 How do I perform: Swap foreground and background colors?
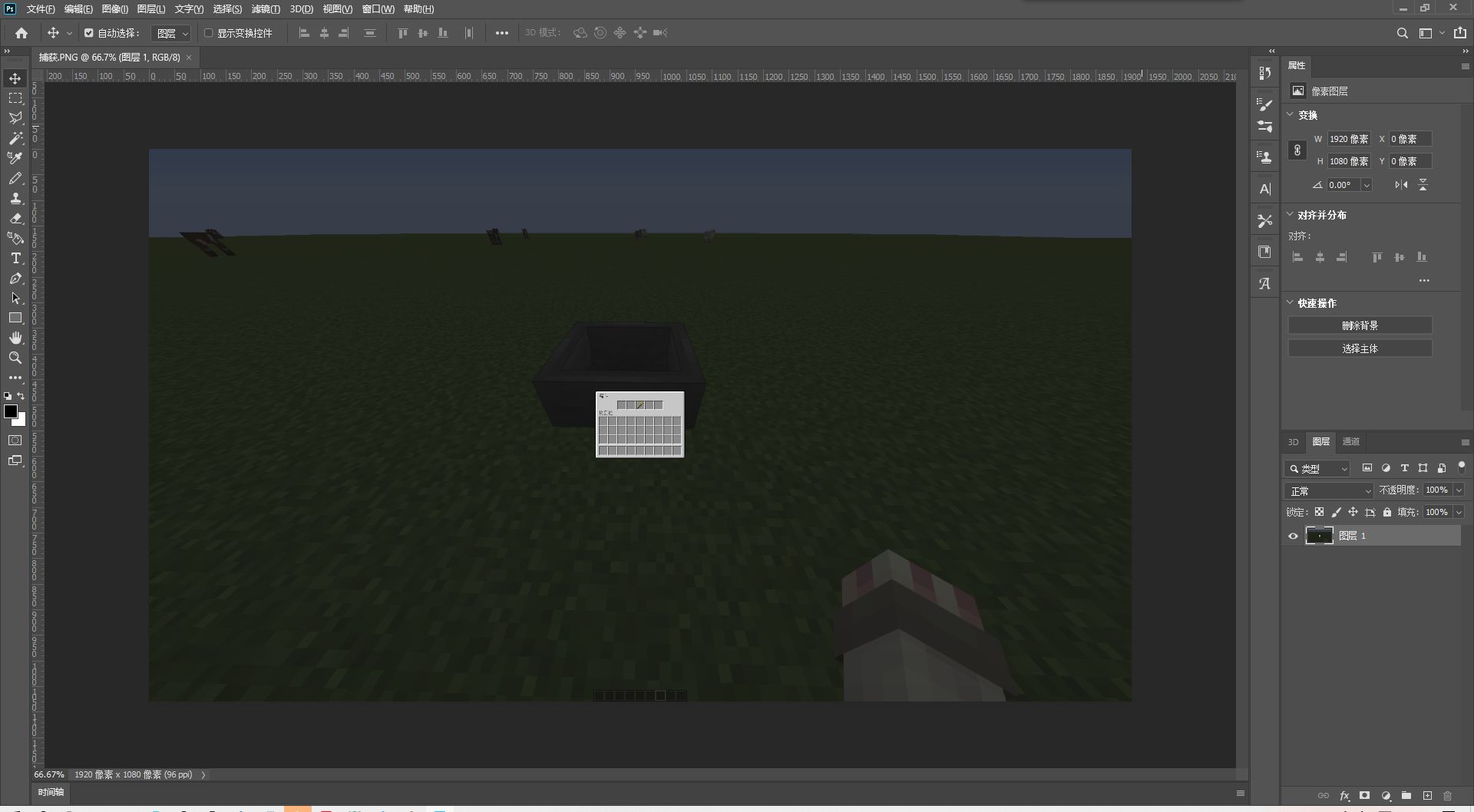[21, 396]
